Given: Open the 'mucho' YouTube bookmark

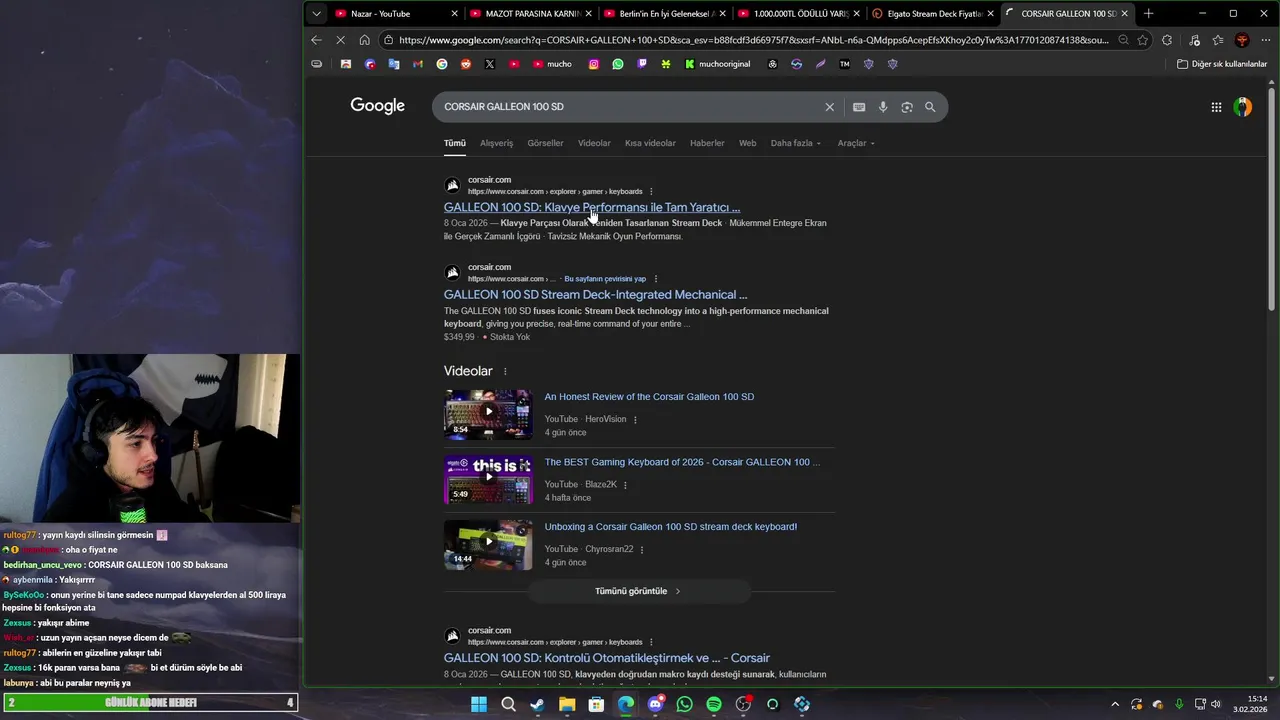Looking at the screenshot, I should point(552,64).
